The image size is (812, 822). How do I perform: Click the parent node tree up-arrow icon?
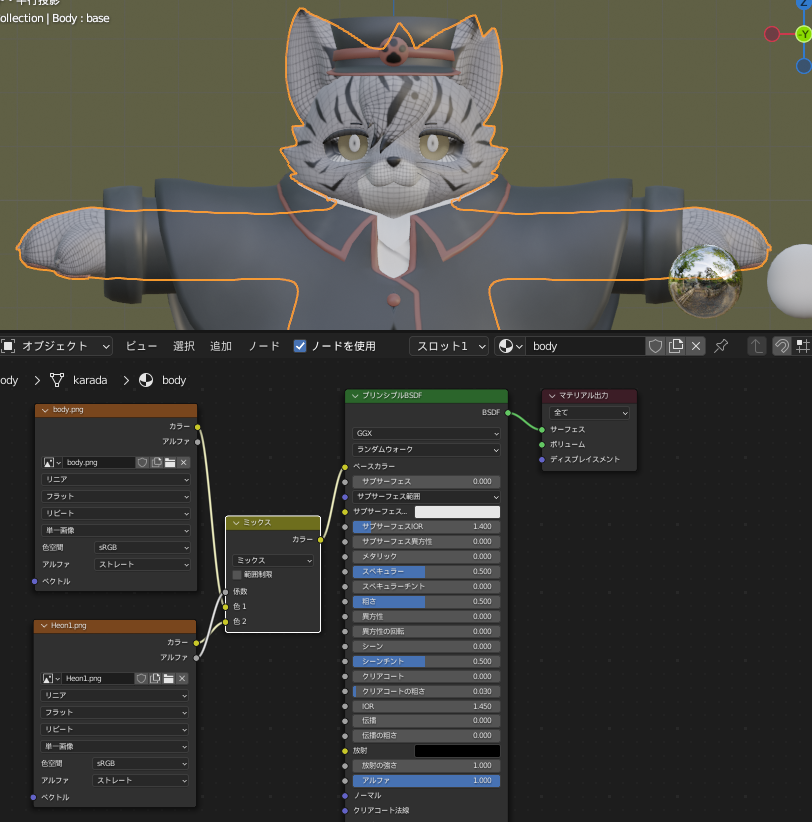[756, 346]
